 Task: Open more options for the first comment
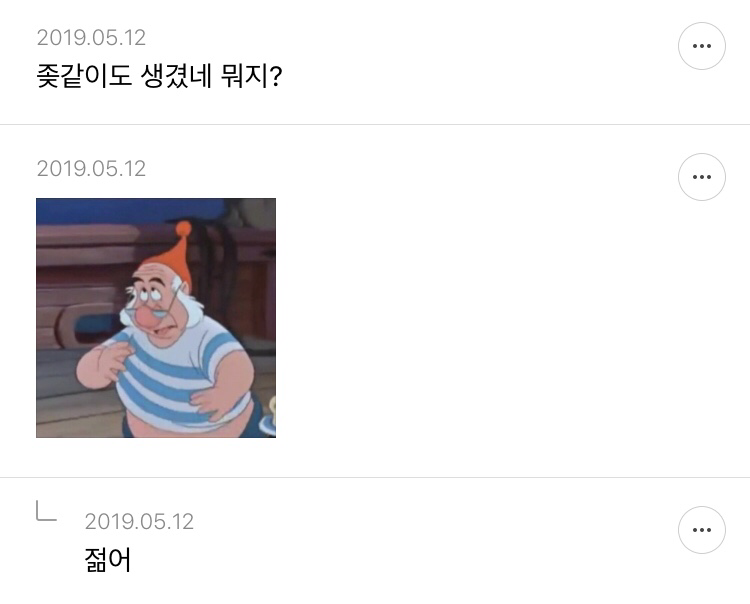point(702,46)
